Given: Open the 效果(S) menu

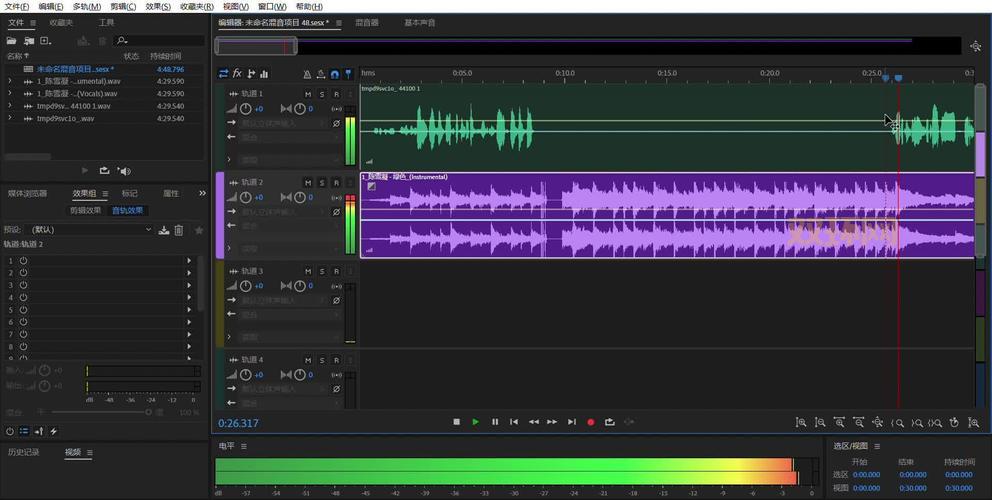Looking at the screenshot, I should point(158,6).
